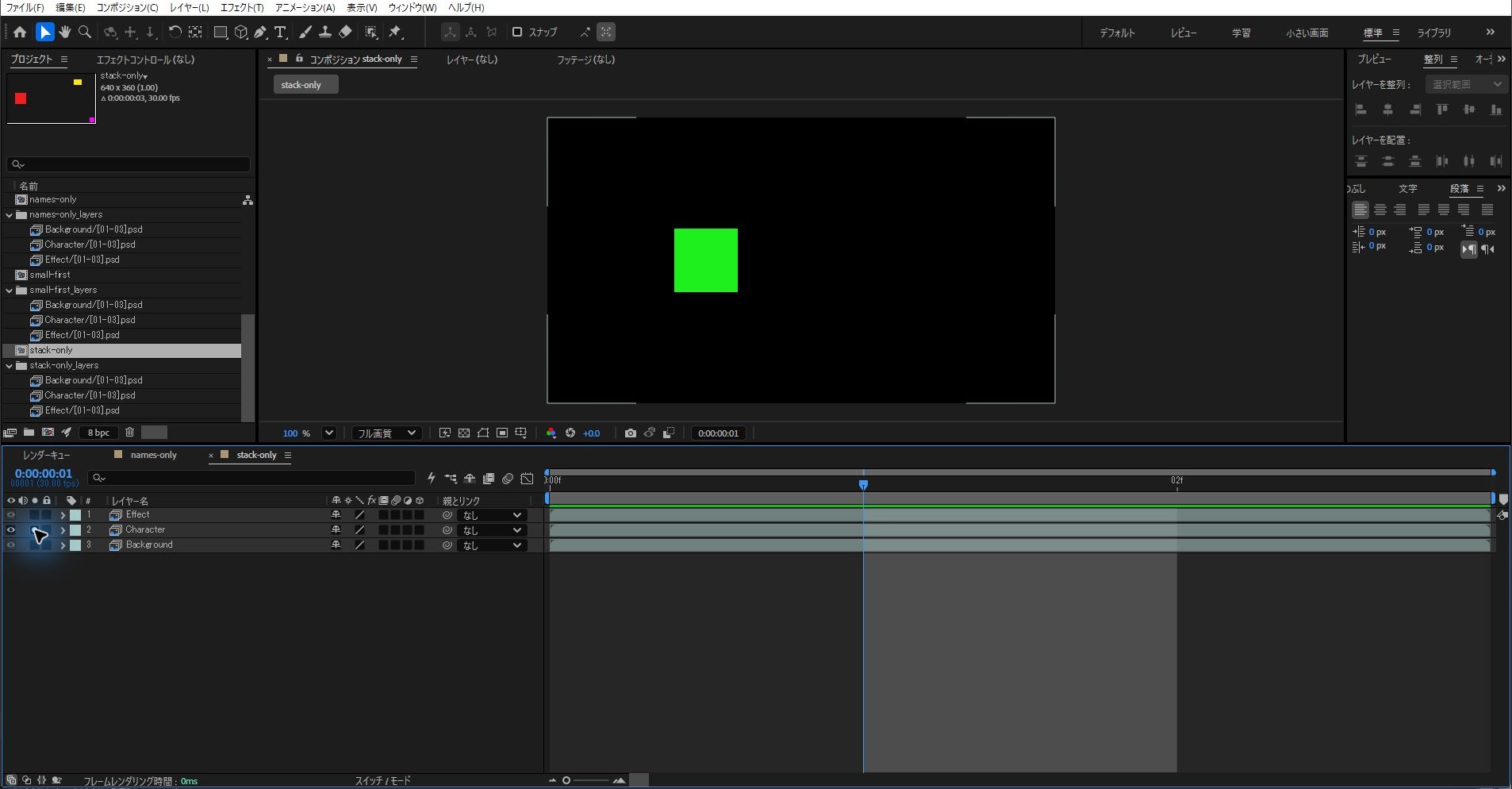Toggle lock switch for the Background layer
The height and width of the screenshot is (789, 1512).
click(x=47, y=545)
